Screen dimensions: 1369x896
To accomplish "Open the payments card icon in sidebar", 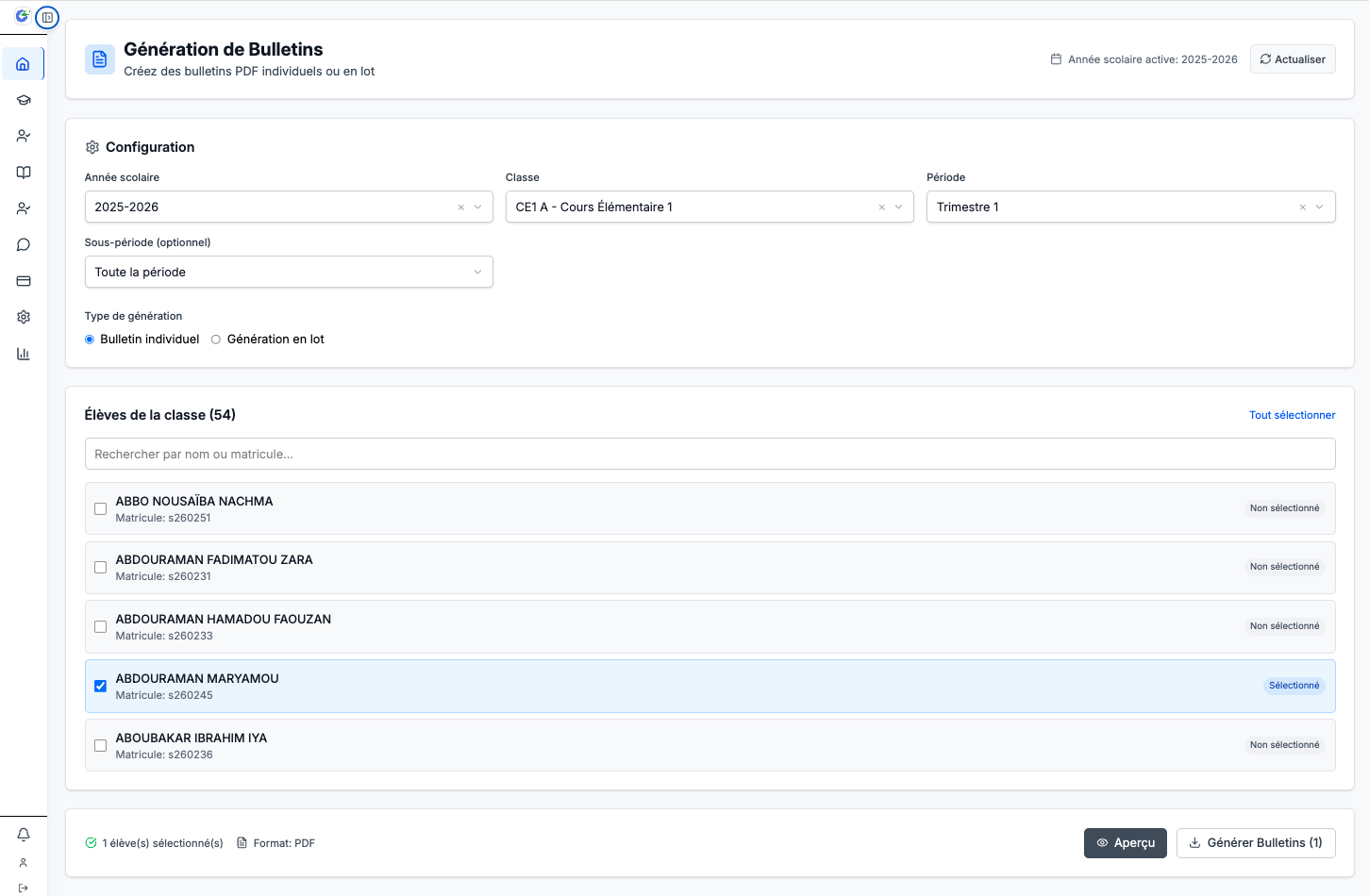I will point(23,280).
